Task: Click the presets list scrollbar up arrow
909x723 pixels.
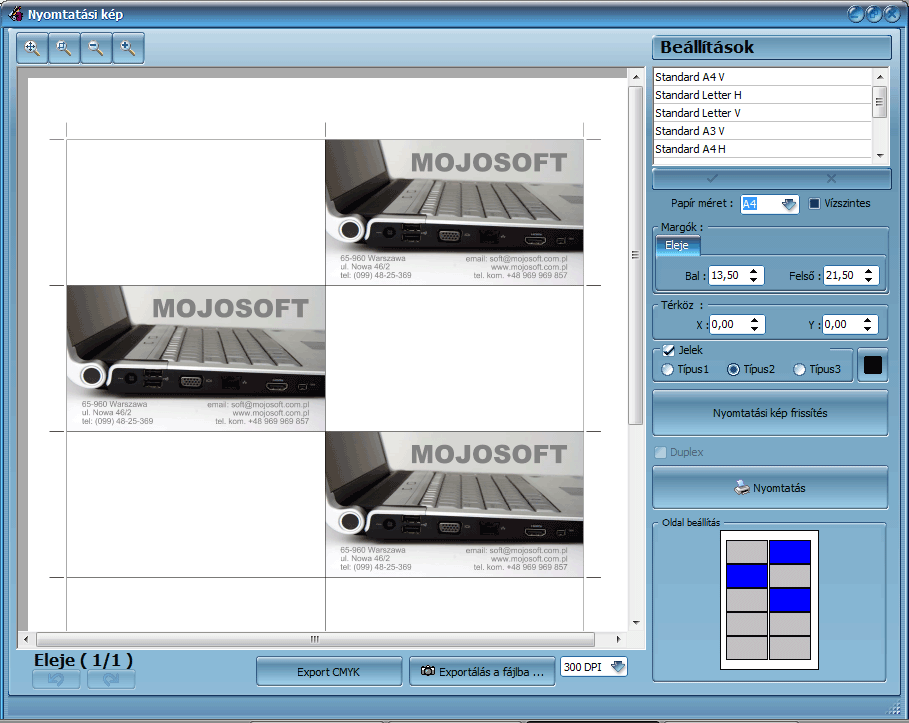Action: pyautogui.click(x=880, y=77)
